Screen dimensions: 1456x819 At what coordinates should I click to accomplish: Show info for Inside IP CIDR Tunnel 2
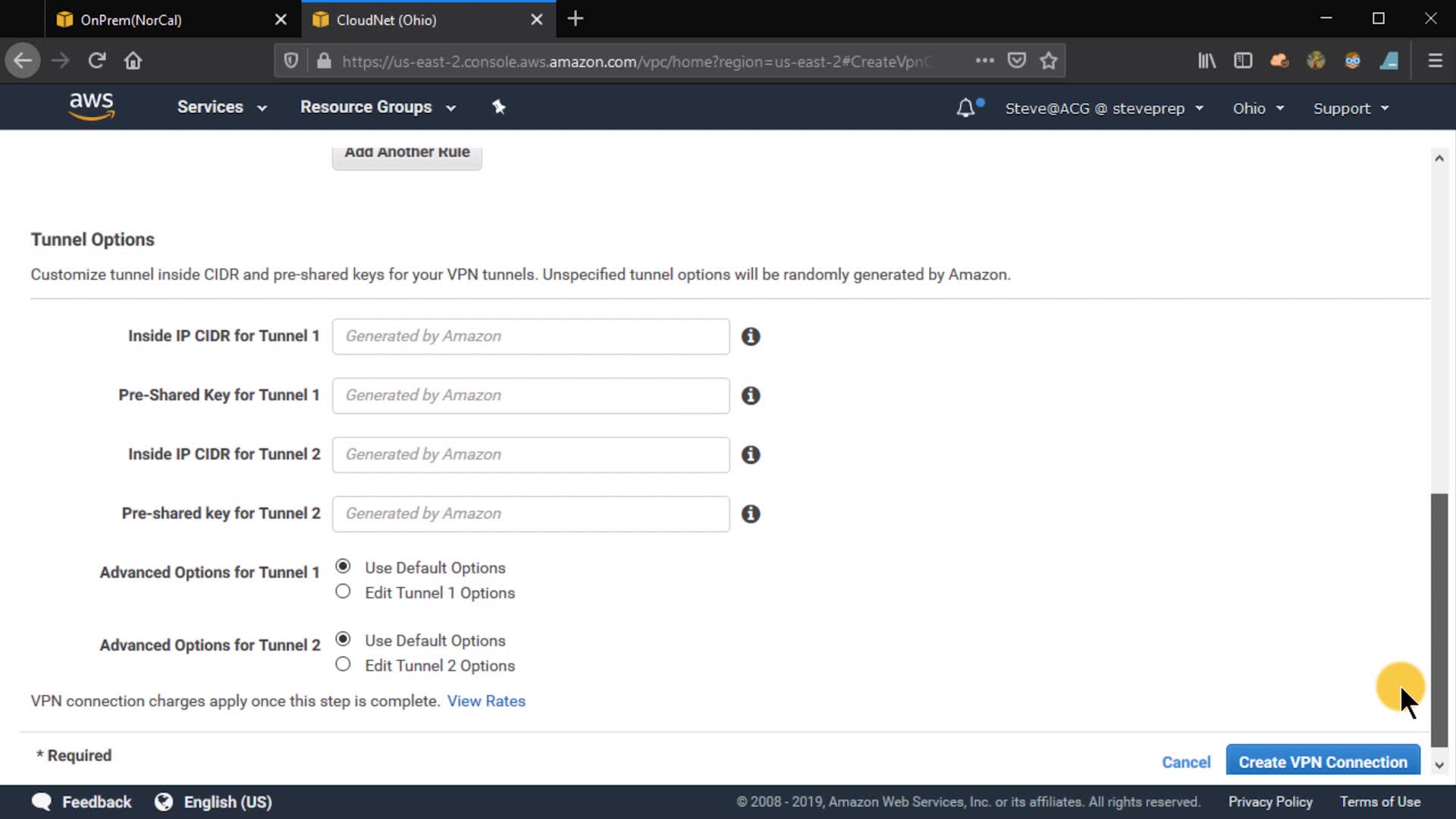tap(750, 455)
